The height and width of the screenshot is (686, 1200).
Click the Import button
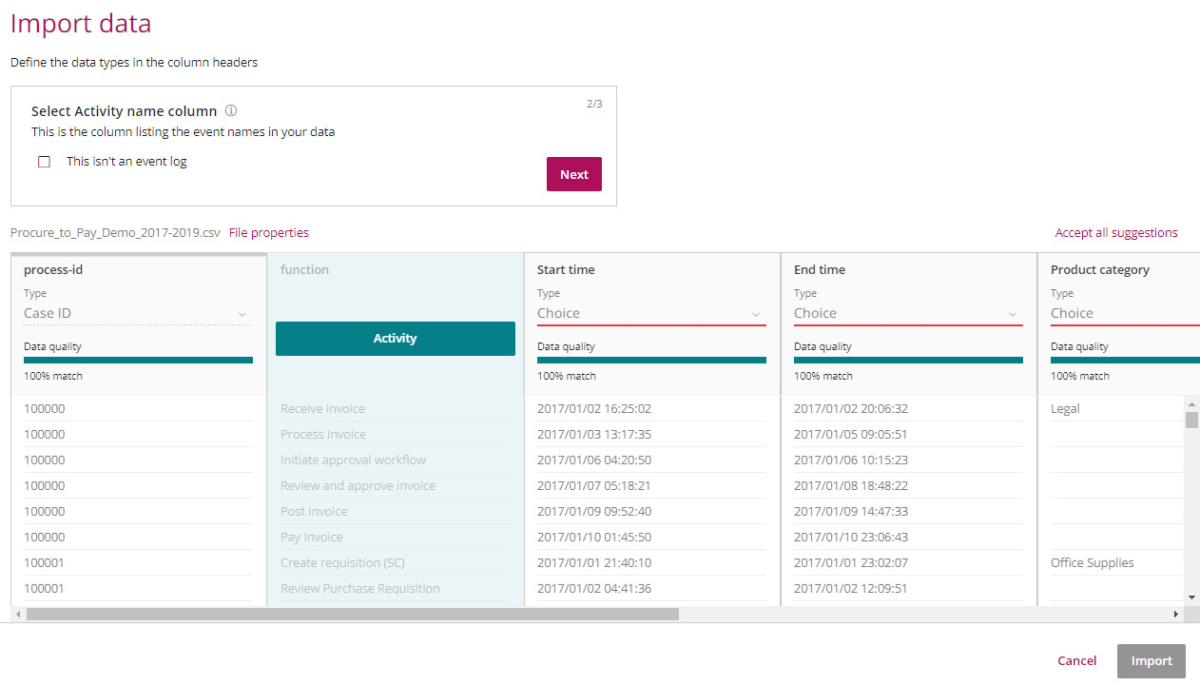click(x=1151, y=661)
